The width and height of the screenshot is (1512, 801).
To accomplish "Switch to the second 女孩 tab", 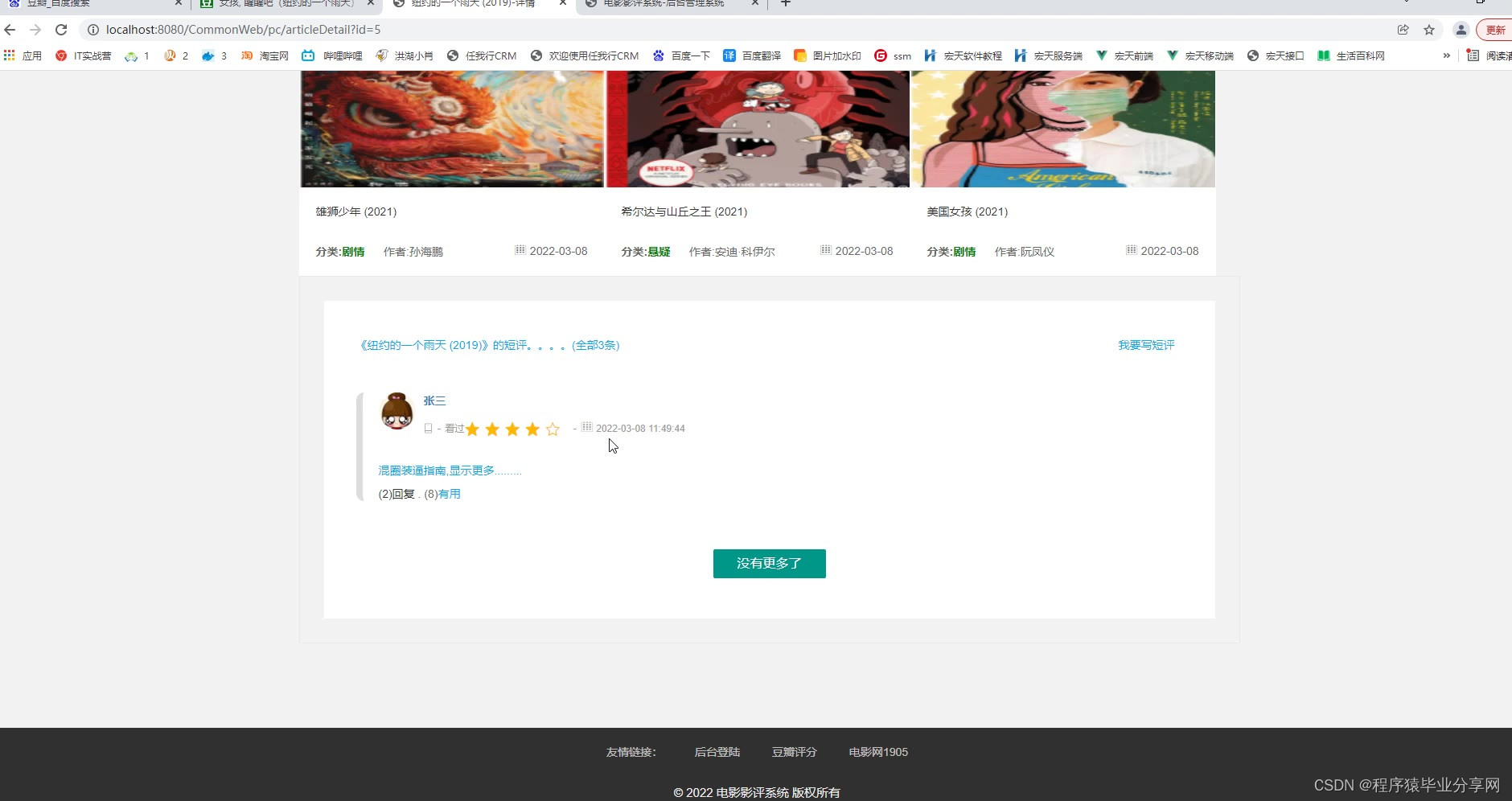I will coord(286,4).
